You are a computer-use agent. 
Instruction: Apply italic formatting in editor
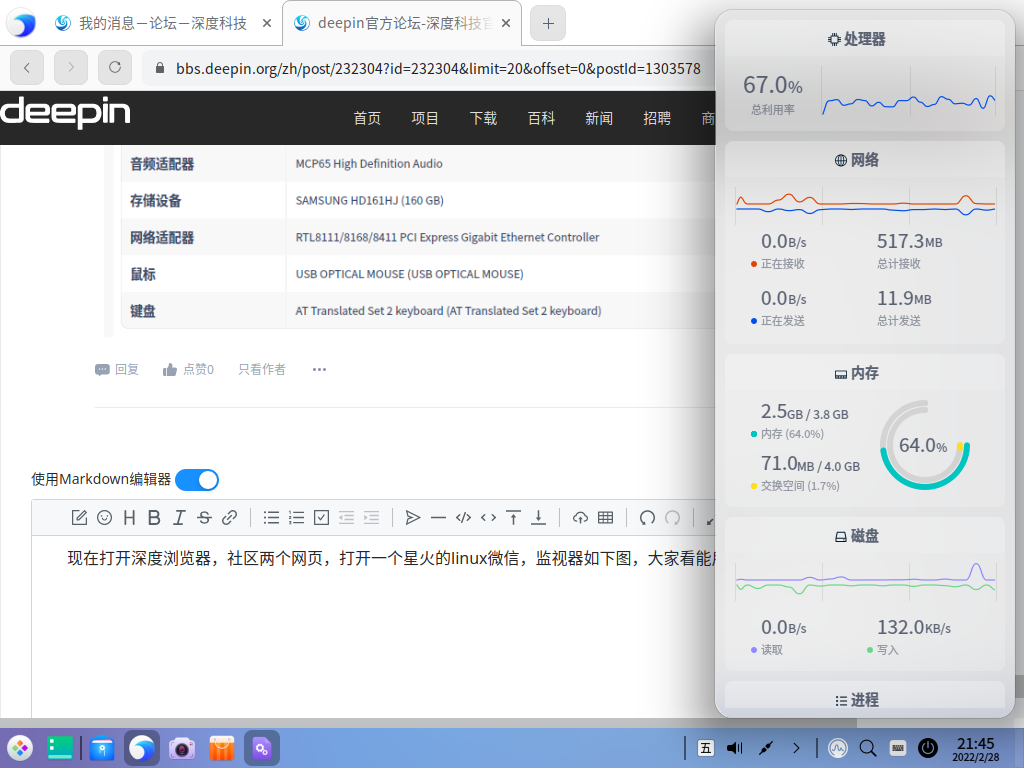point(179,517)
